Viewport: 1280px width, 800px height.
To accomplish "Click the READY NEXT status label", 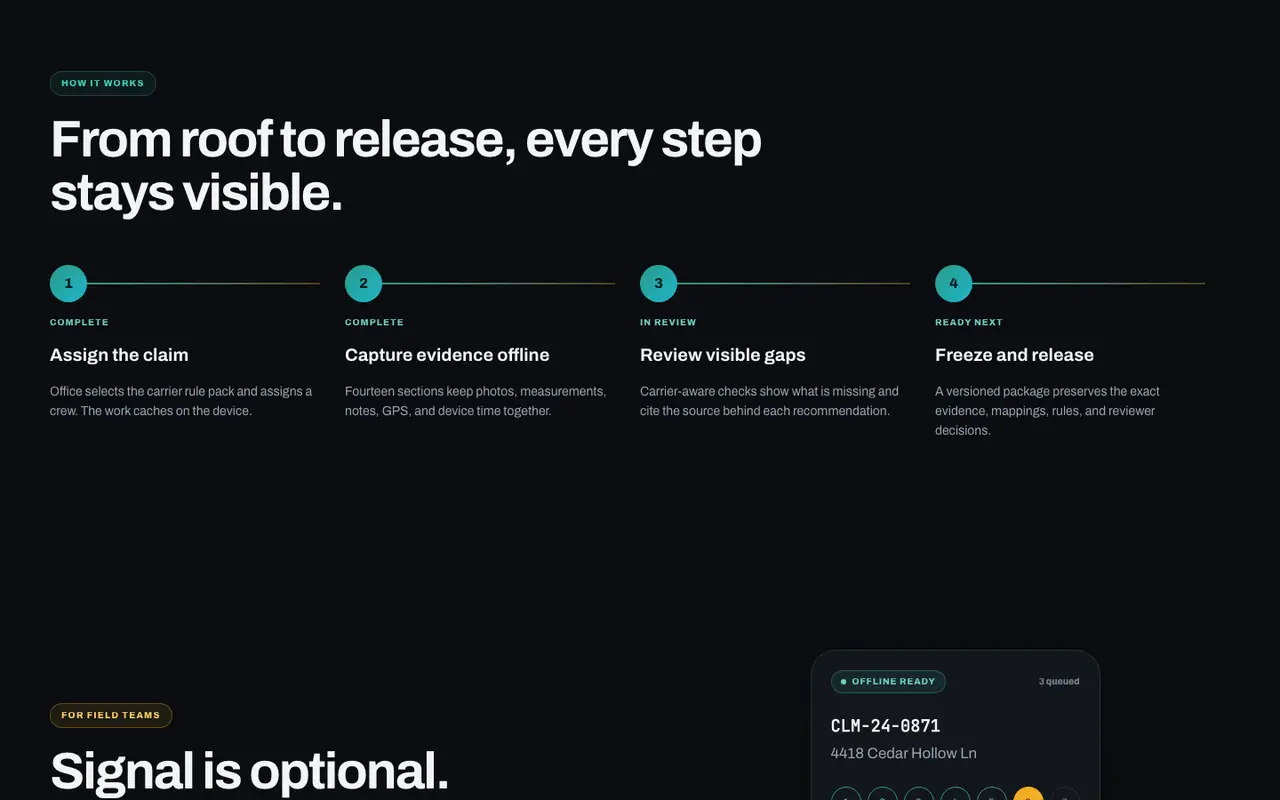I will point(969,322).
